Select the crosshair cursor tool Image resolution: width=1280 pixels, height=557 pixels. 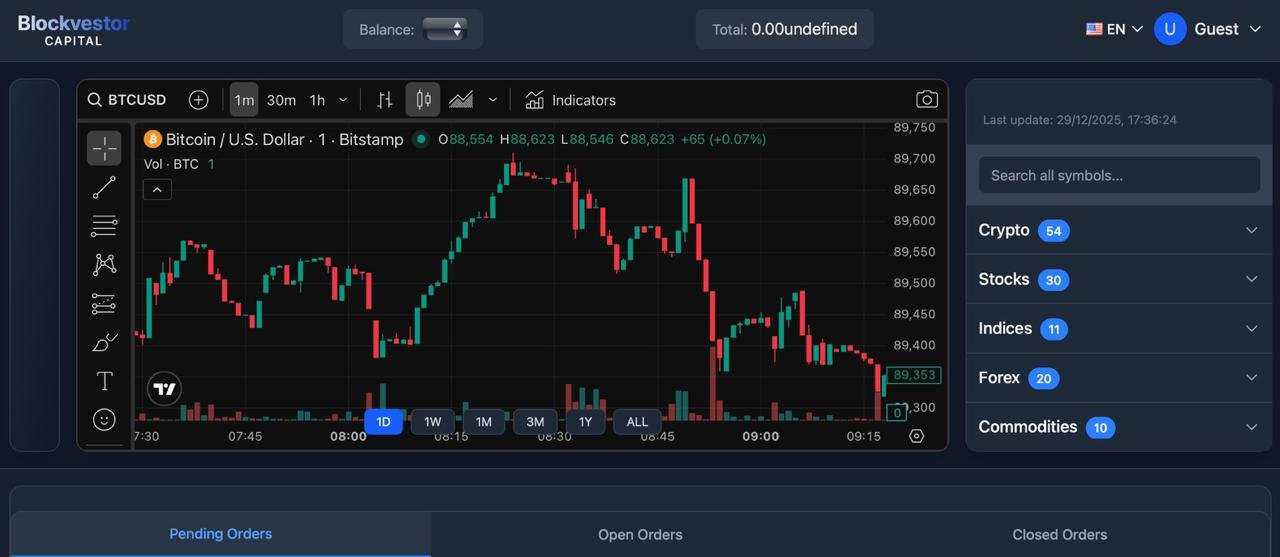[x=104, y=149]
